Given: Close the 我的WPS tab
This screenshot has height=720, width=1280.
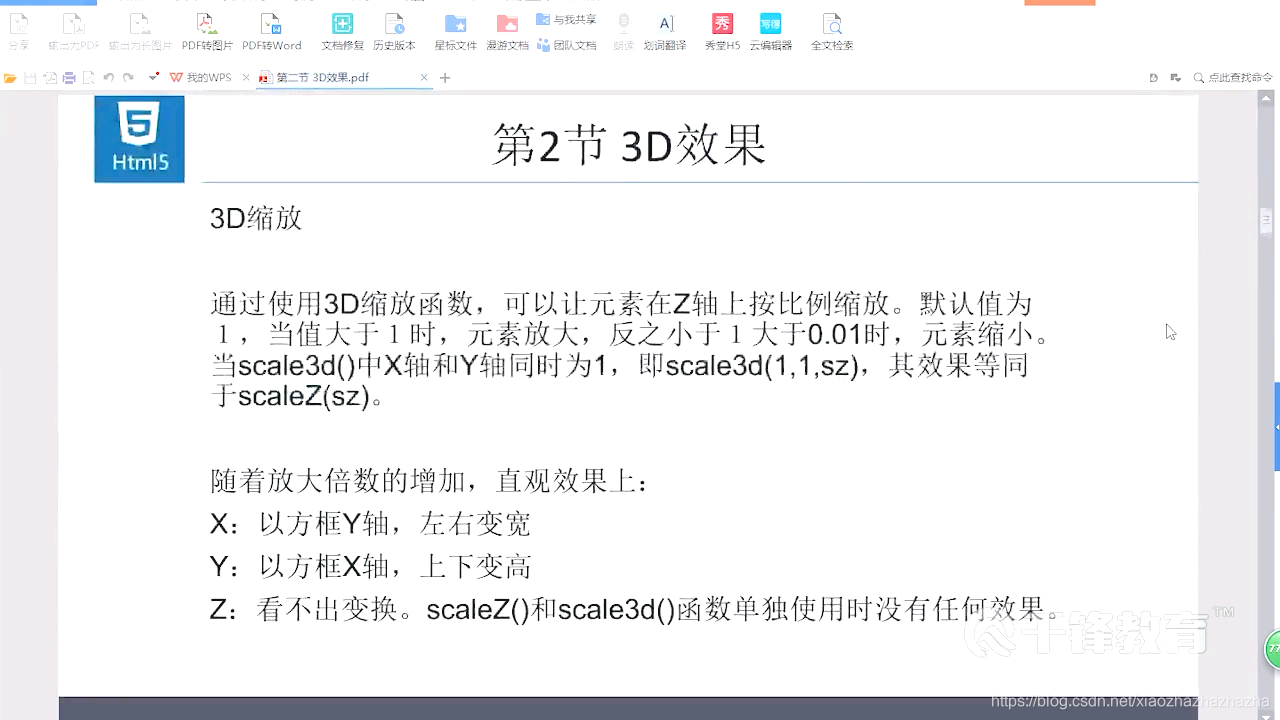Looking at the screenshot, I should [246, 77].
